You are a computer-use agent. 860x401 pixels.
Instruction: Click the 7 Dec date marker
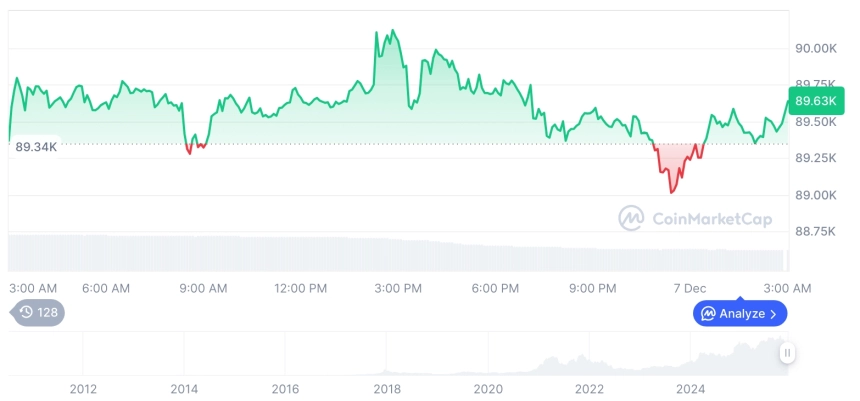pyautogui.click(x=689, y=288)
